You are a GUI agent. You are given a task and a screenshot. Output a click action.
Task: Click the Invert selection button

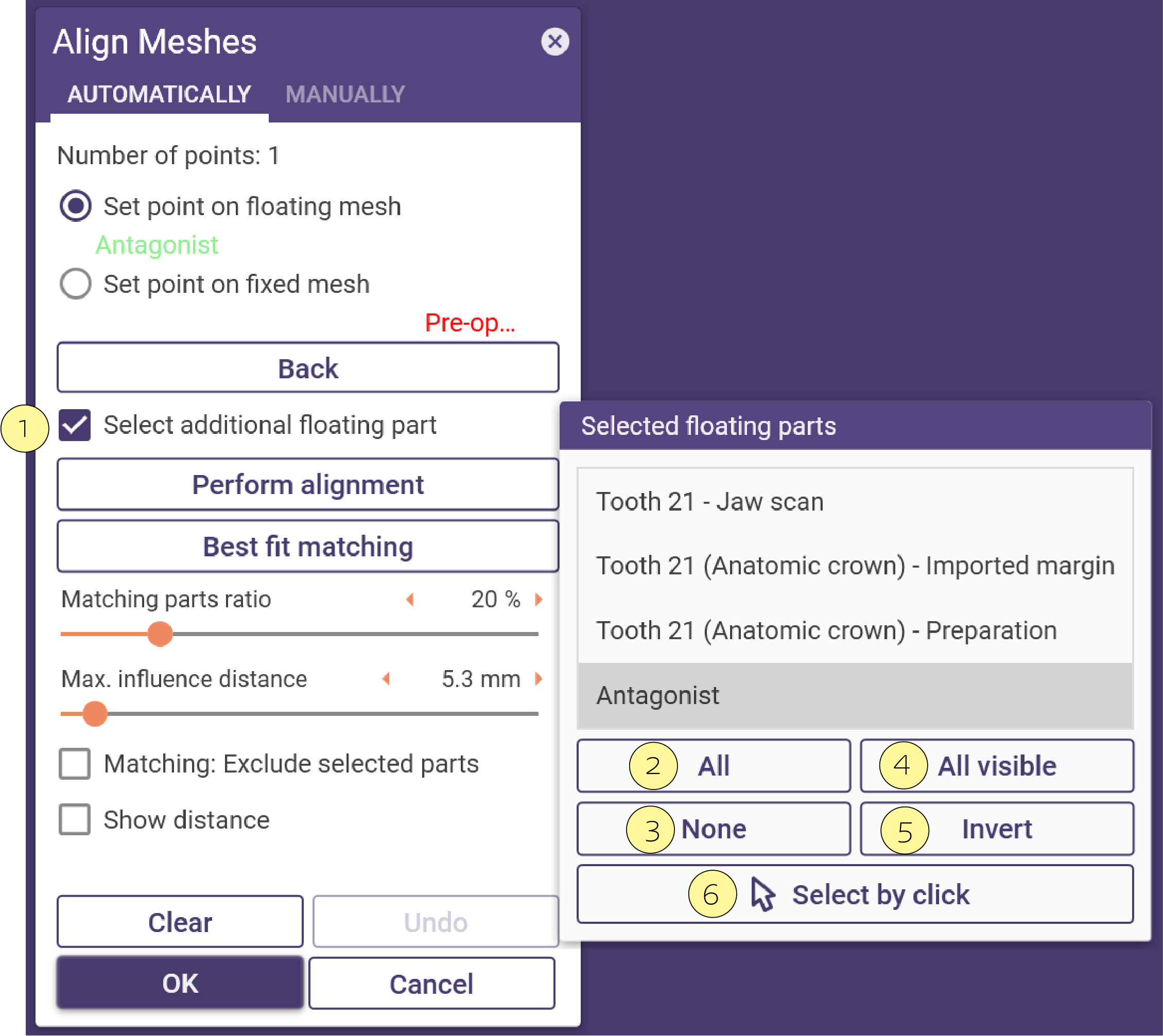pos(997,828)
